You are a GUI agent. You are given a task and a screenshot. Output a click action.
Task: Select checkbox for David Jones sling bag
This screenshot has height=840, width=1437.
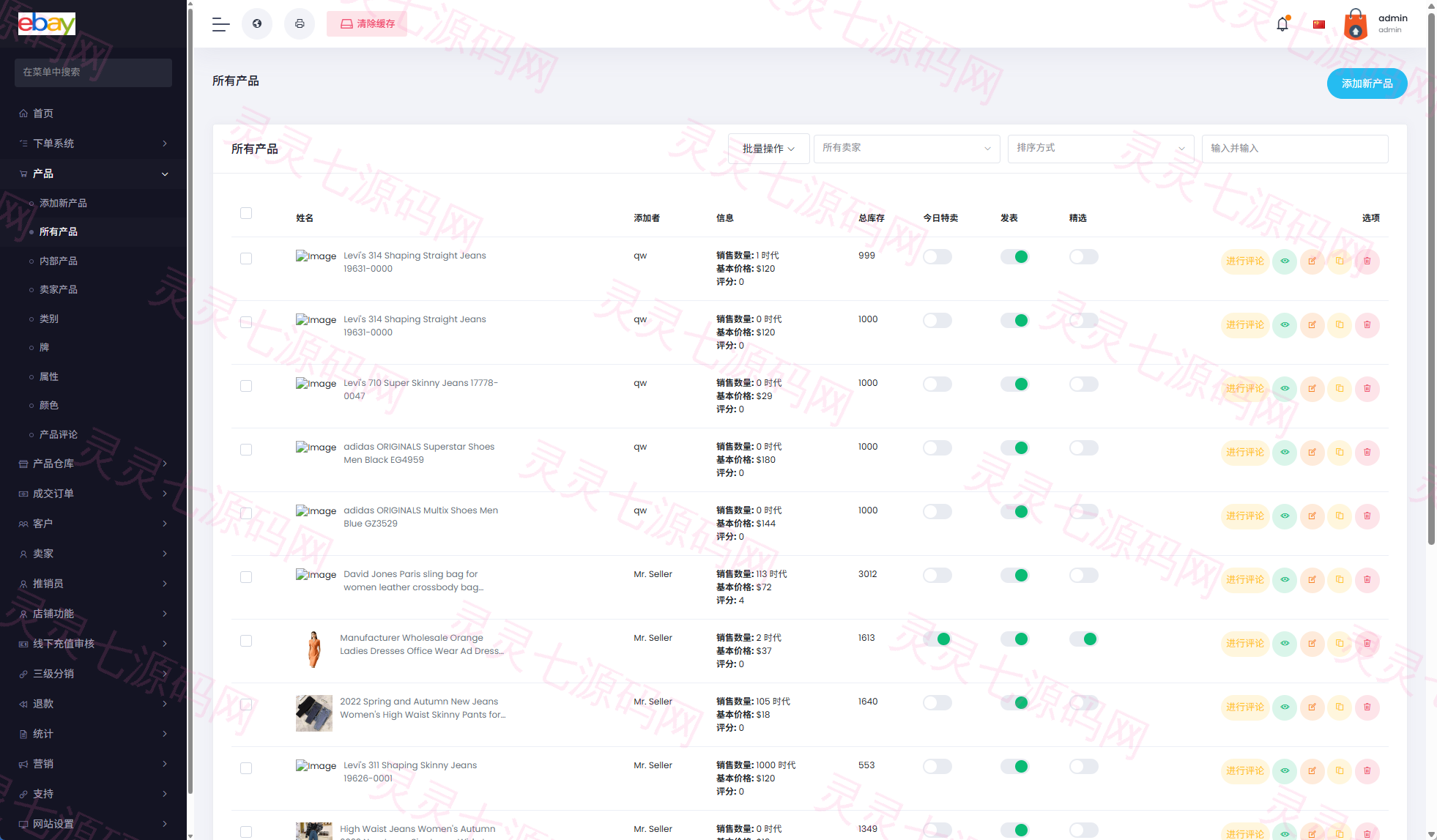(246, 577)
